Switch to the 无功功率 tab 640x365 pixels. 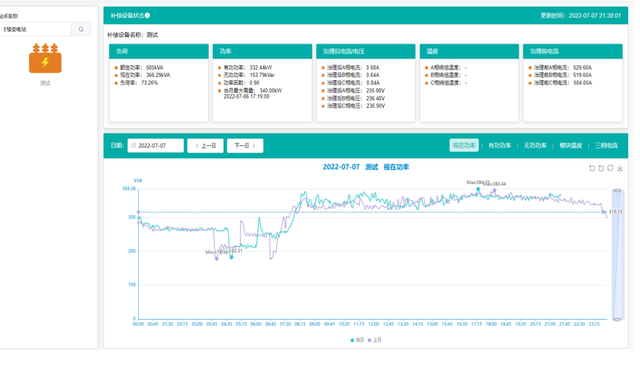tap(535, 146)
